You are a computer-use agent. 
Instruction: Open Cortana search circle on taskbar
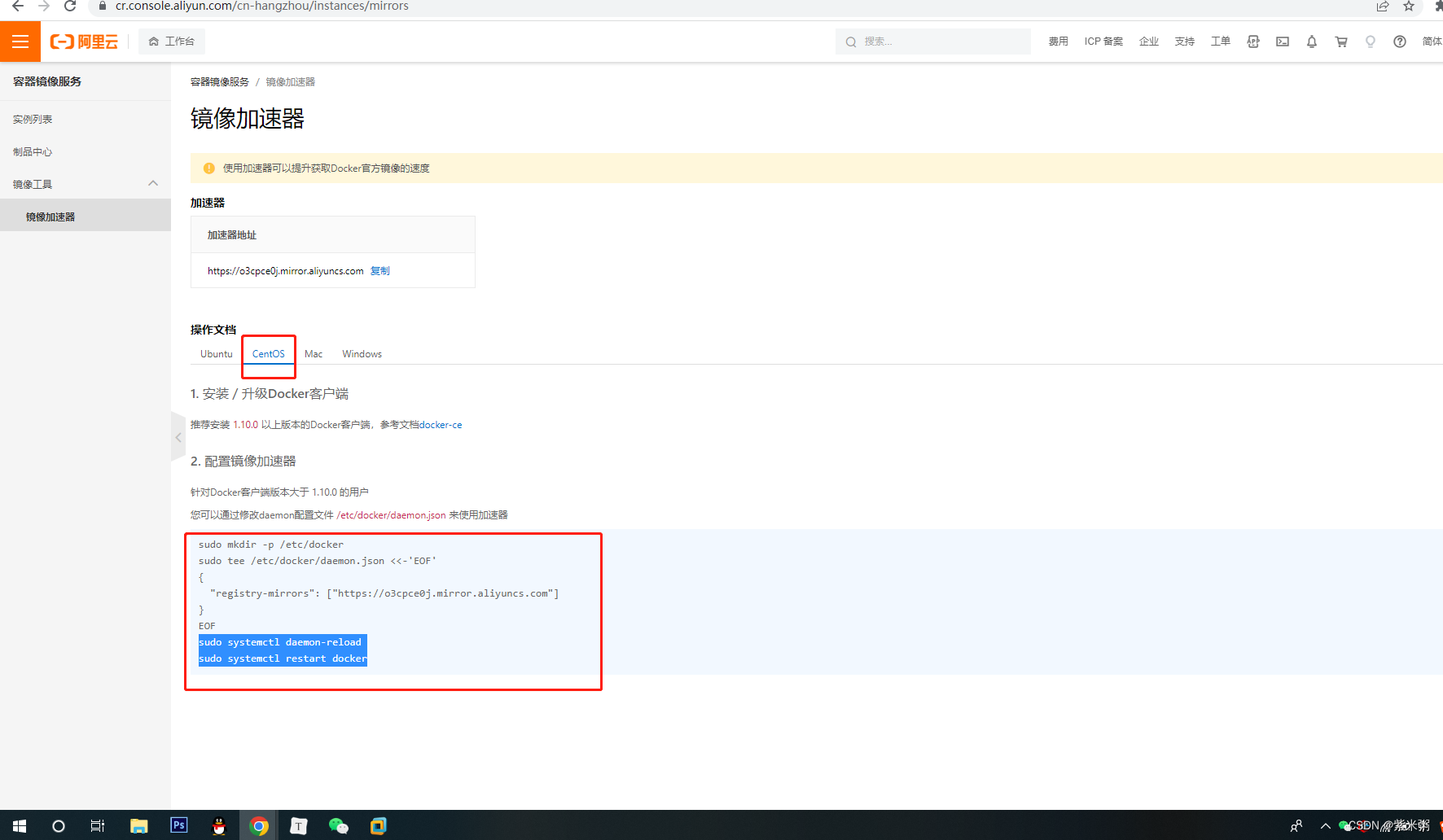[59, 826]
